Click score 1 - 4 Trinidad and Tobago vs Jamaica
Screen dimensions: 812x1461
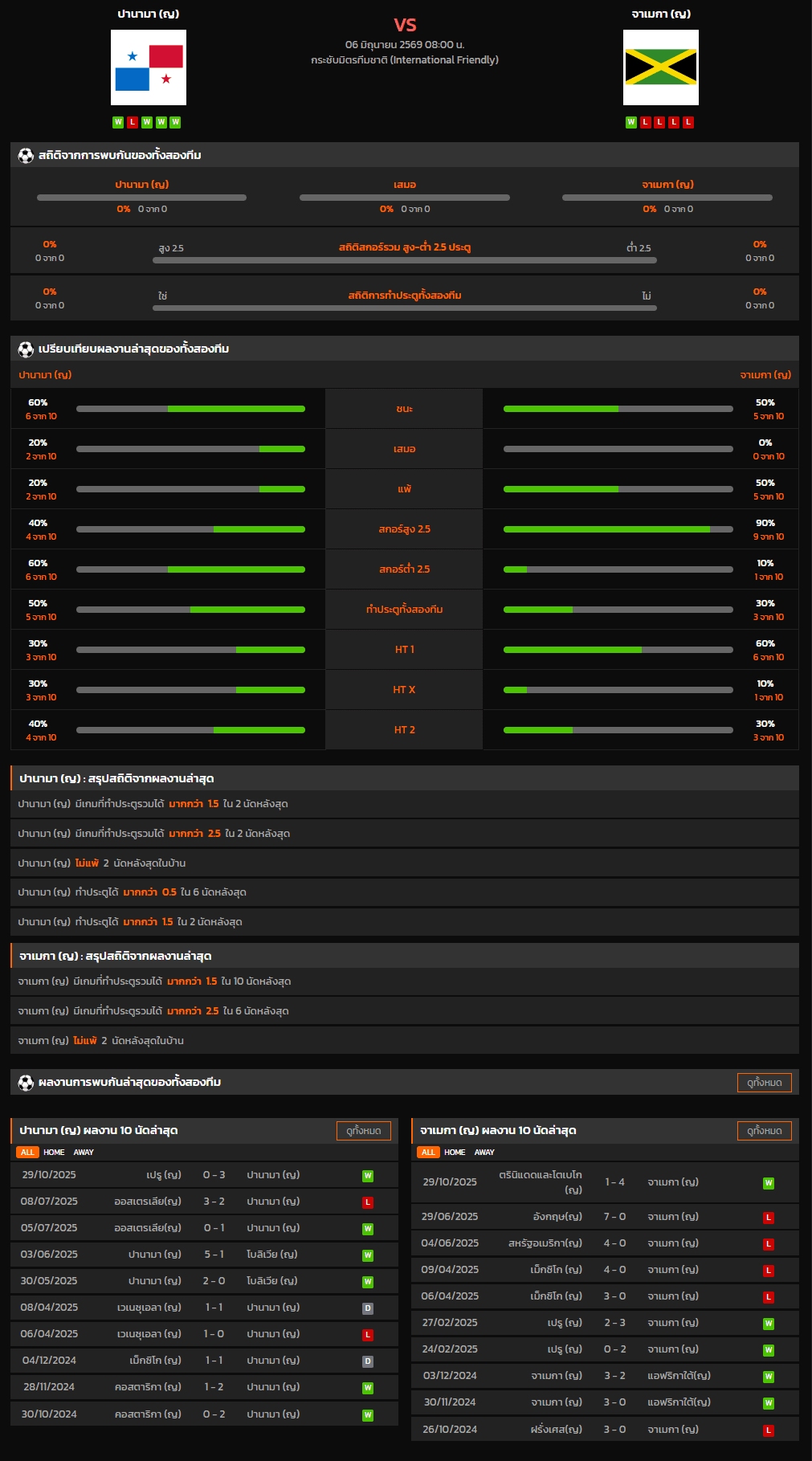[x=614, y=1182]
